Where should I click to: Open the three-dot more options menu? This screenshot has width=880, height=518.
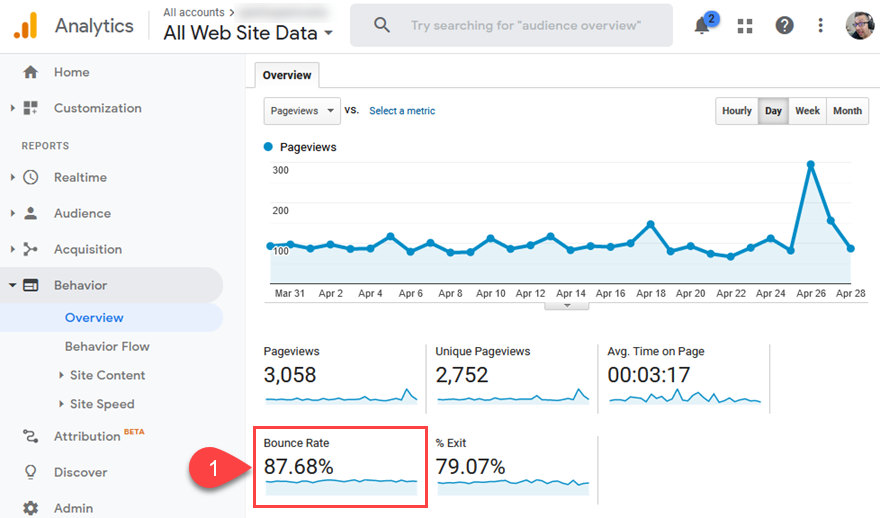[821, 26]
